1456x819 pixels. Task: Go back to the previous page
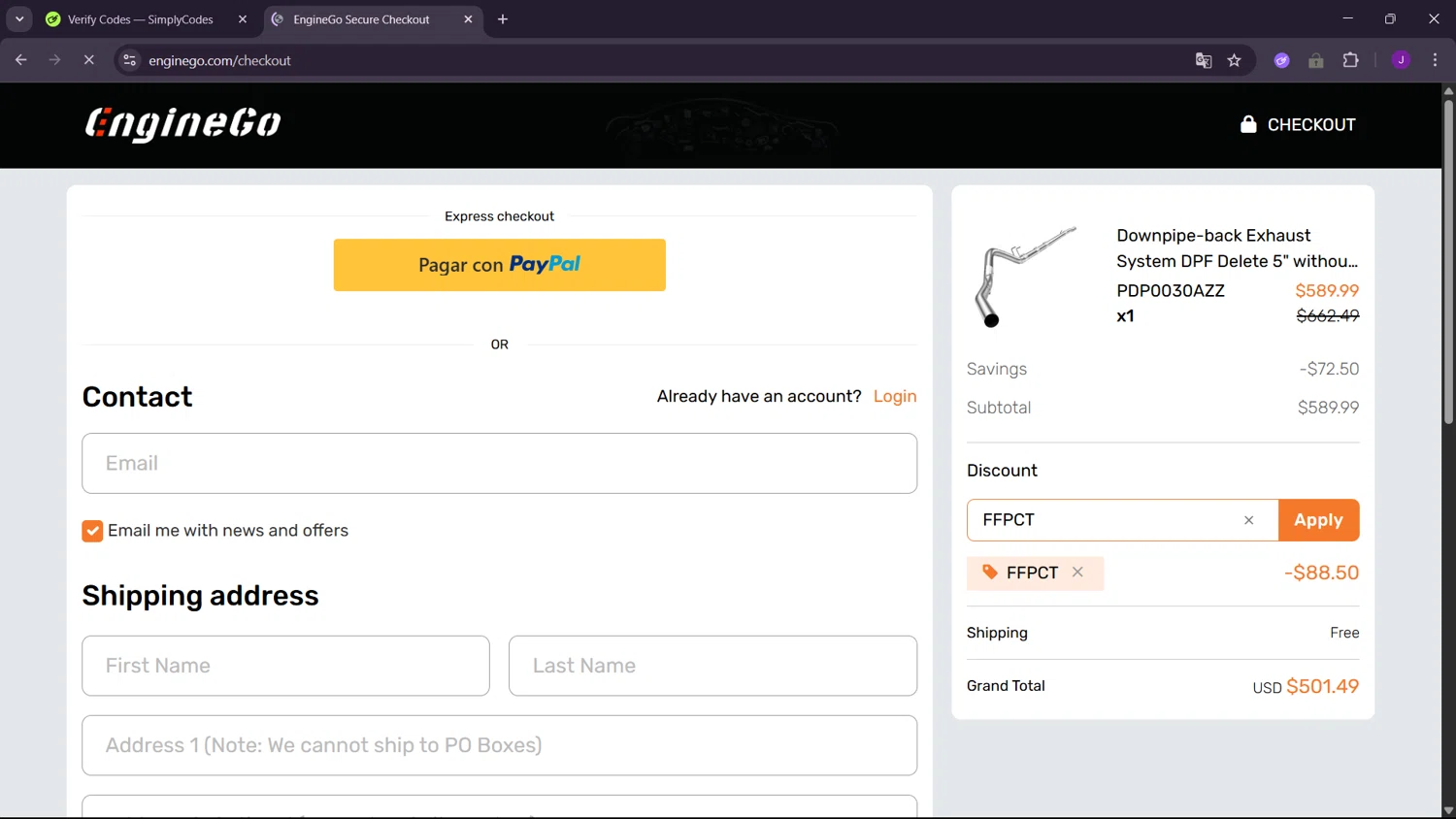click(21, 60)
